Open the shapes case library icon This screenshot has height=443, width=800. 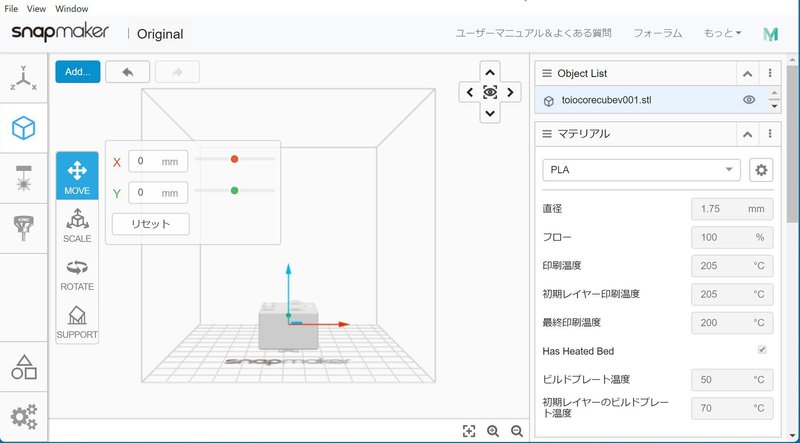(x=23, y=367)
